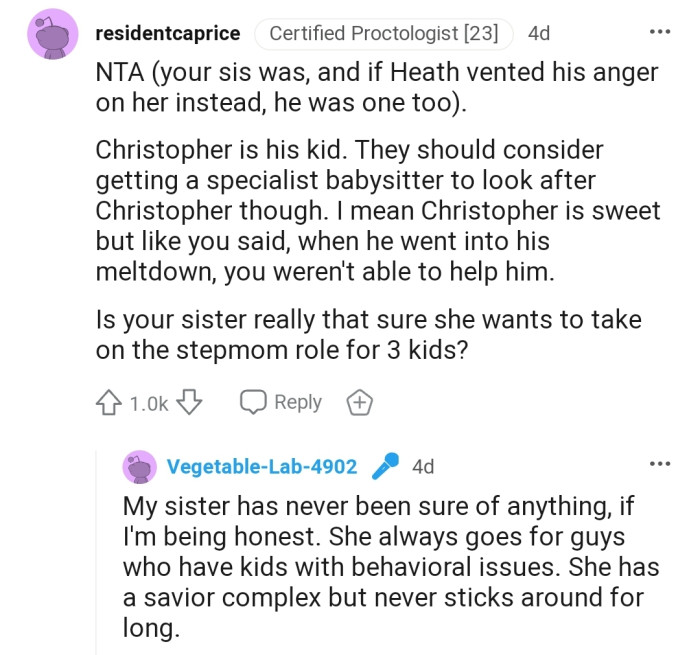Image resolution: width=700 pixels, height=655 pixels.
Task: Give an award using the plus badge icon
Action: click(359, 403)
